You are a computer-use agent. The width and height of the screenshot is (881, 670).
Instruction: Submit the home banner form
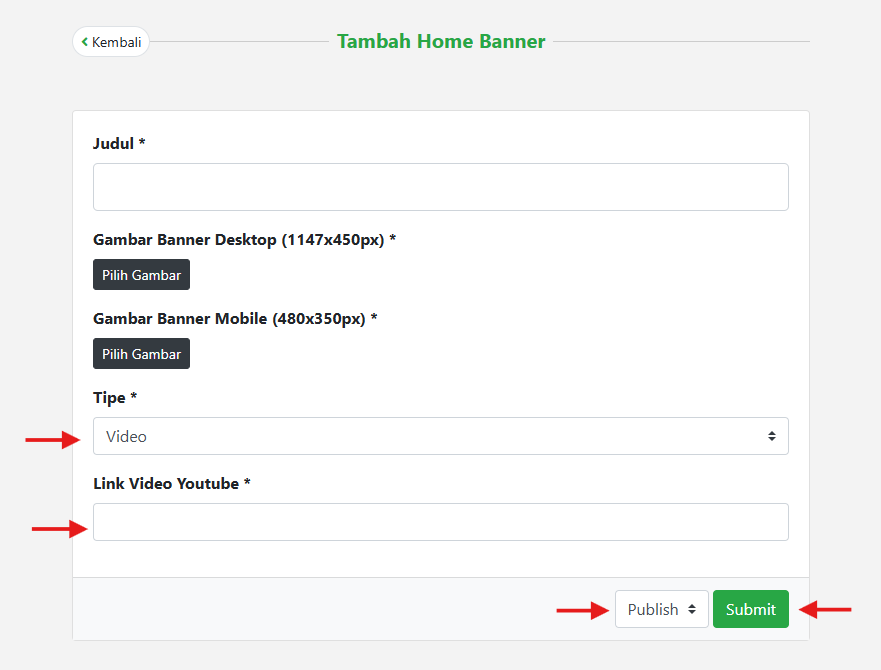(750, 609)
